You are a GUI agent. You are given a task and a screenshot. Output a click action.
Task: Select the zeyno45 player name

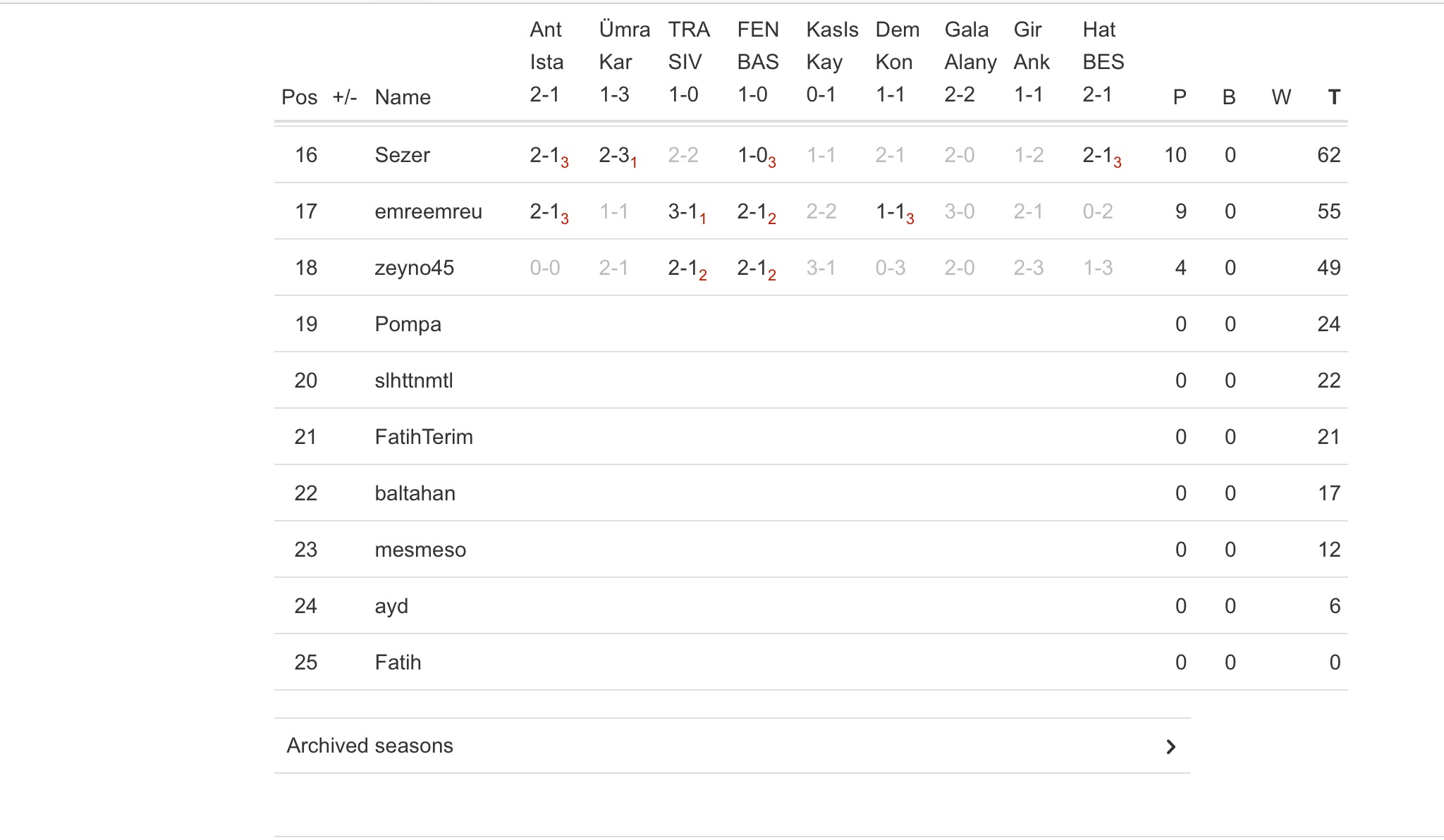(414, 268)
